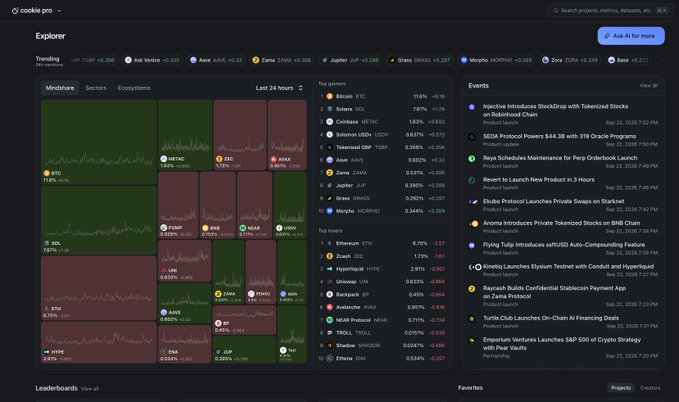Screen dimensions: 679x402
Task: Open the Zora ZORA trending chip
Action: (570, 60)
